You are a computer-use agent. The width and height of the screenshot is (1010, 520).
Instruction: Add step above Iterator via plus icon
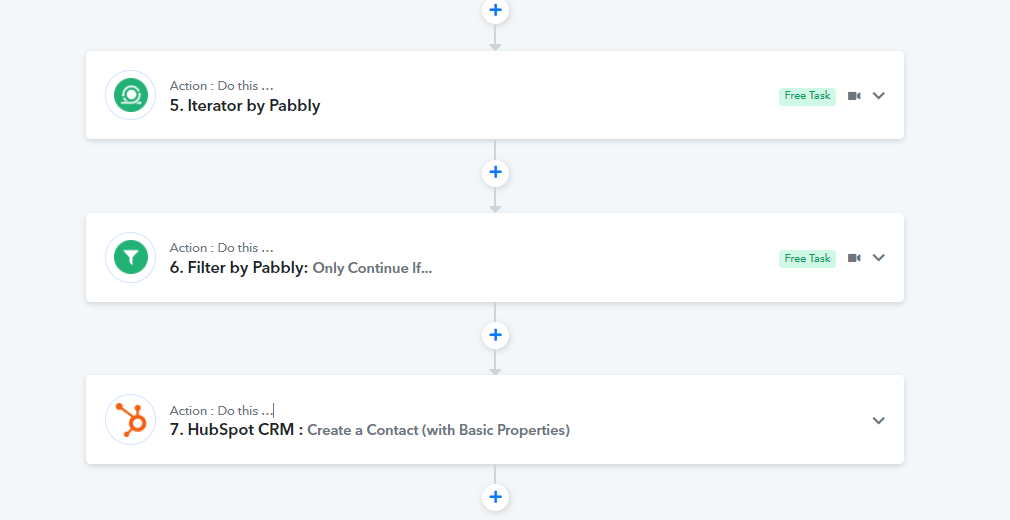[495, 10]
